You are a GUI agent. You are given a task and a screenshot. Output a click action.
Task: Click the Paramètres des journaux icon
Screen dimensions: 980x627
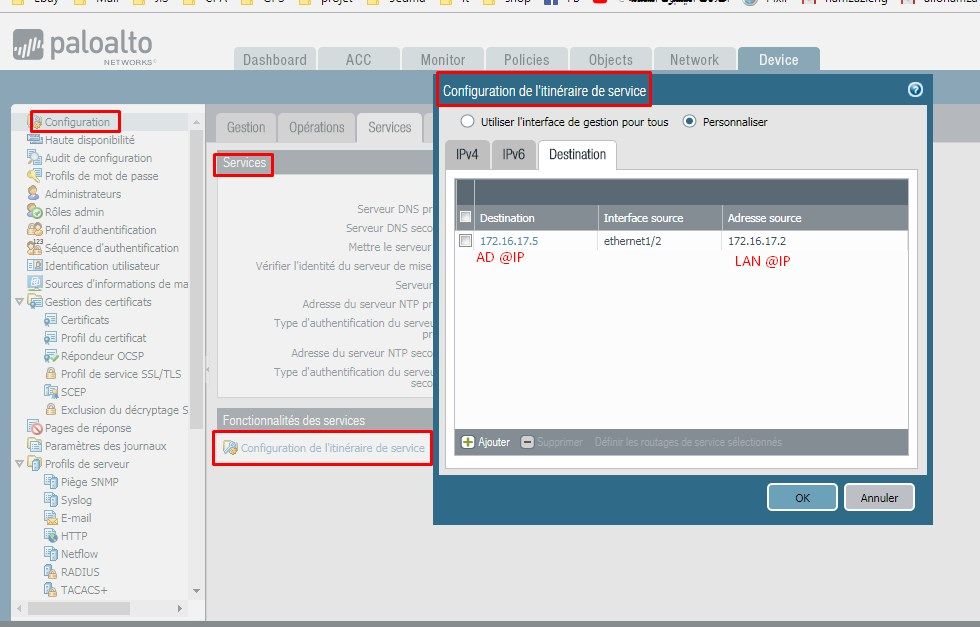pyautogui.click(x=35, y=446)
